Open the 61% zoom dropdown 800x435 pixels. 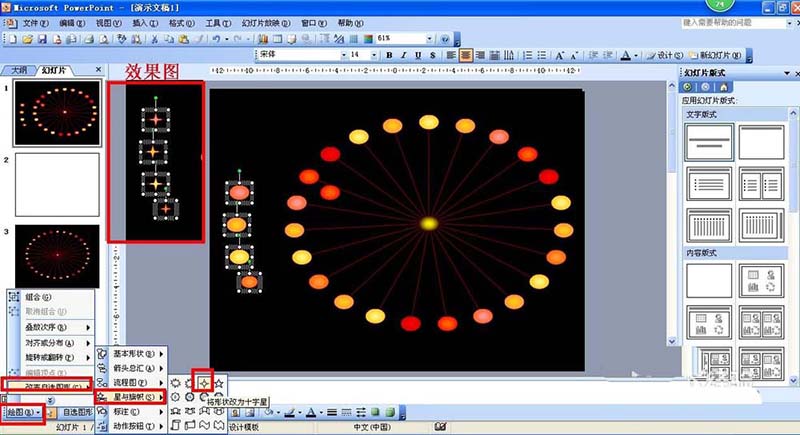click(429, 39)
